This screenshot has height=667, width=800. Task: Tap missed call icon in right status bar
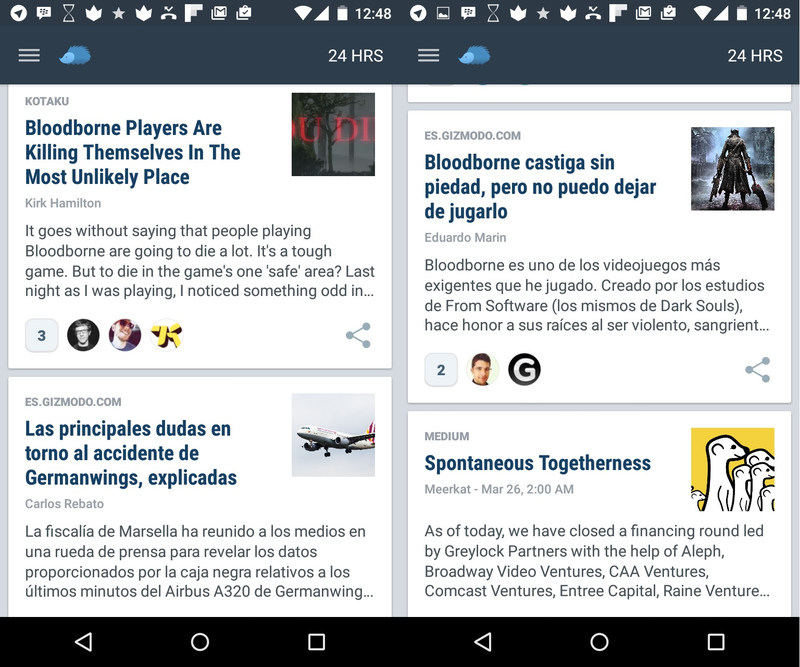coord(593,13)
